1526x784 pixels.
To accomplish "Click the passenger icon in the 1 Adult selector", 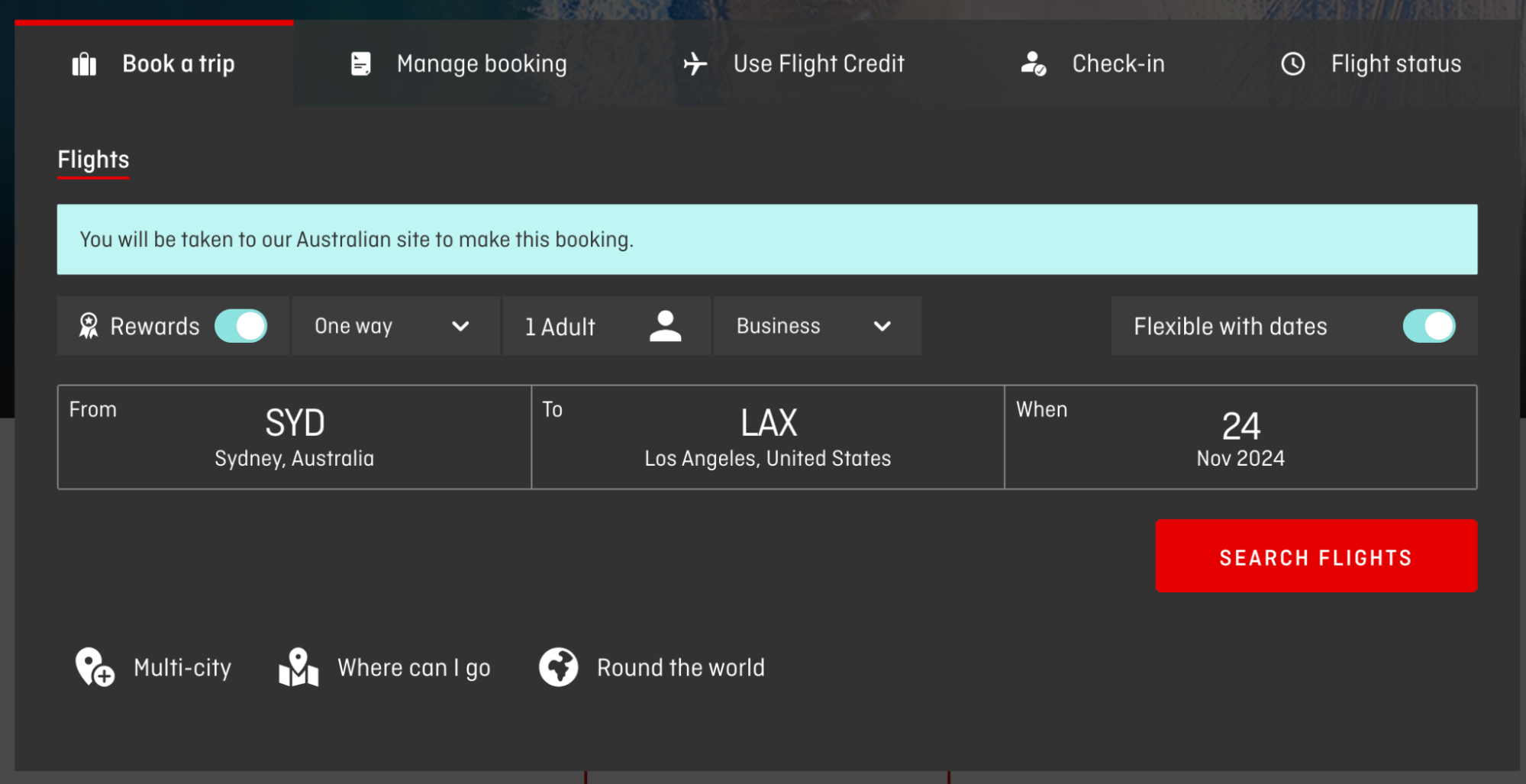I will point(666,326).
